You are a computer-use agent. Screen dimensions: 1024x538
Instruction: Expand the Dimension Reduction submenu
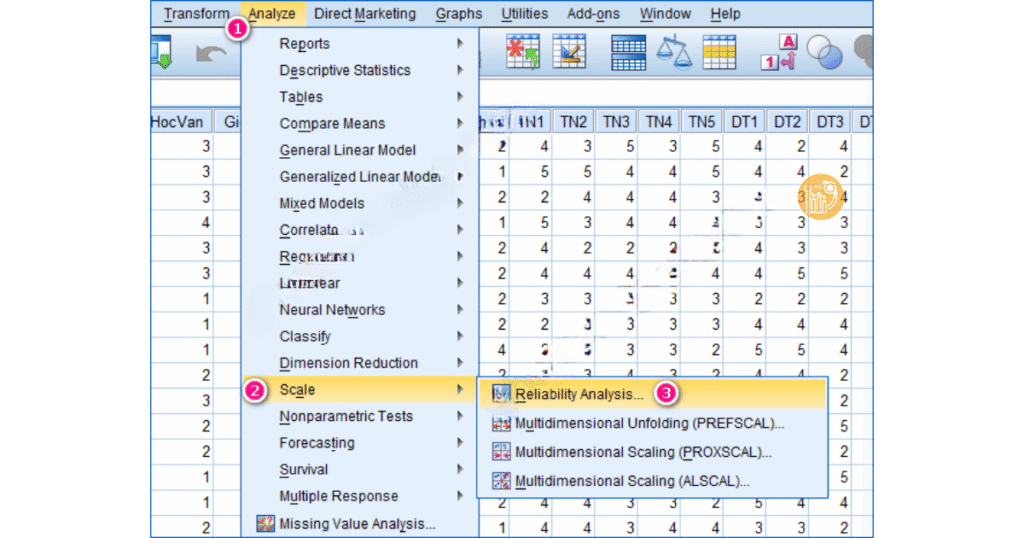[x=348, y=363]
